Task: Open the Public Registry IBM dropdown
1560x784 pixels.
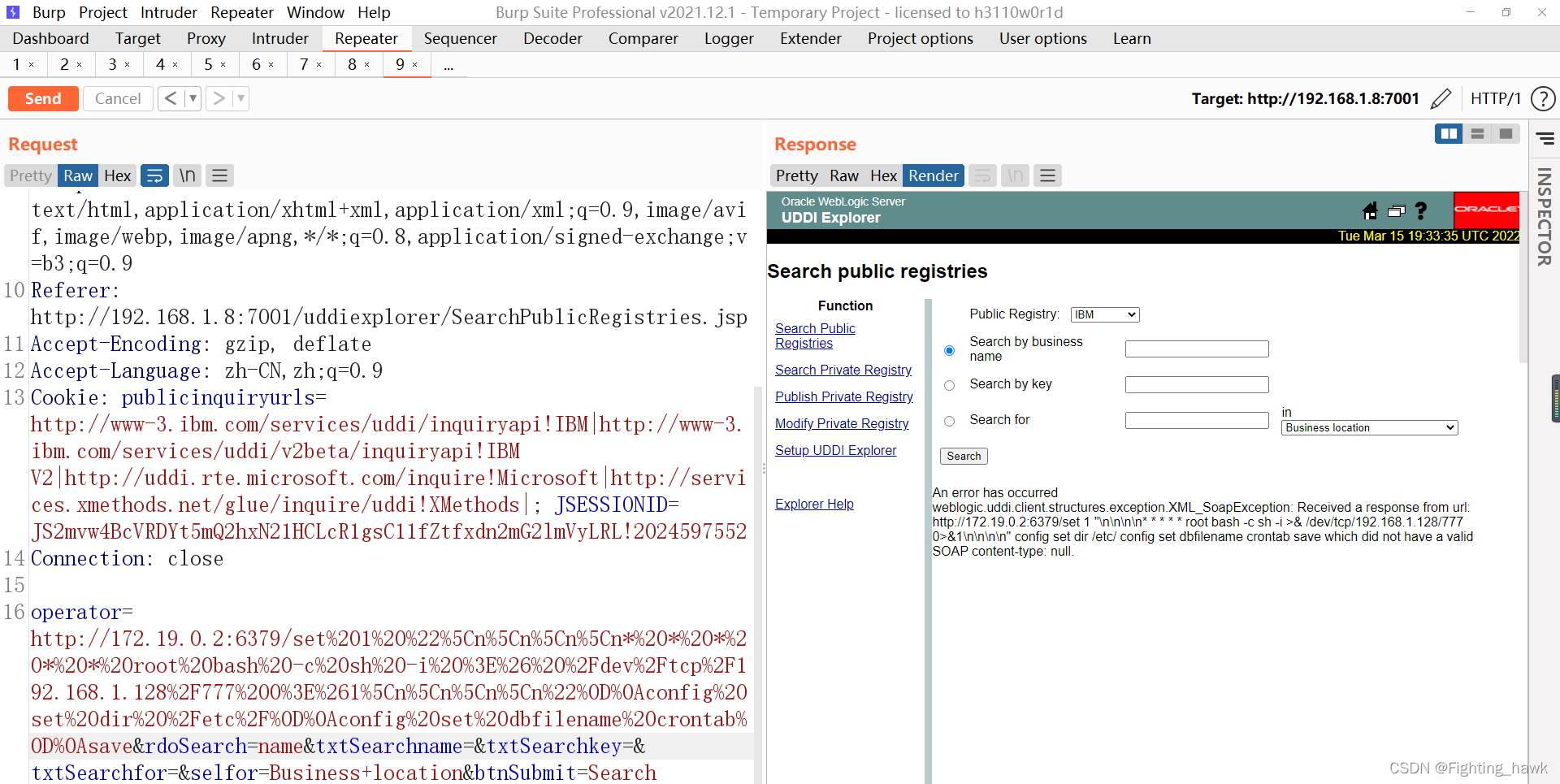Action: coord(1105,314)
